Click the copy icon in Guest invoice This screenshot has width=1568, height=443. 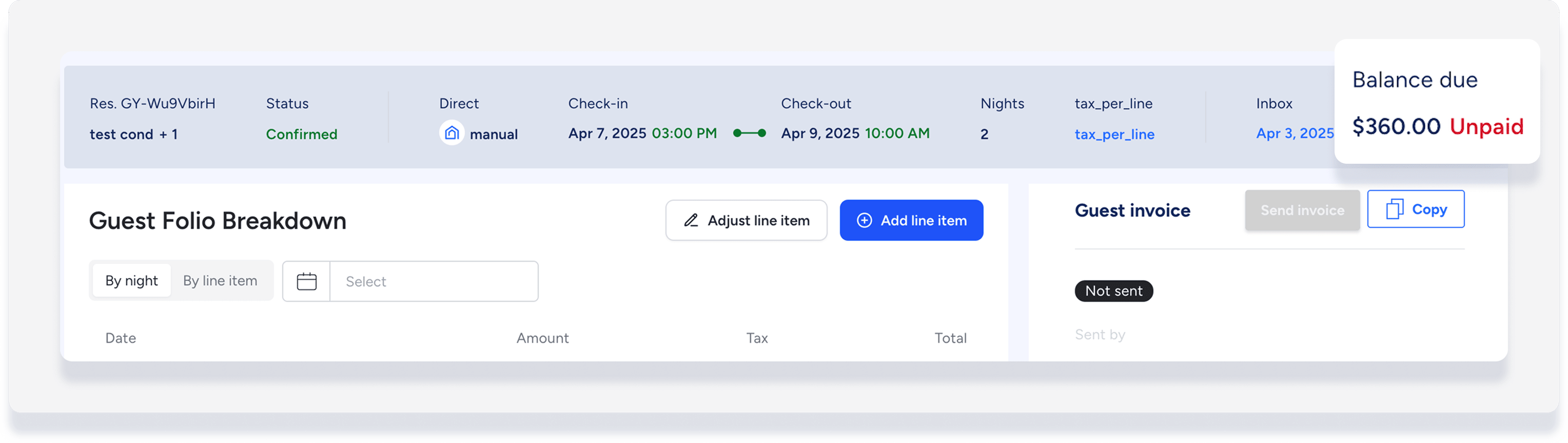coord(1395,209)
